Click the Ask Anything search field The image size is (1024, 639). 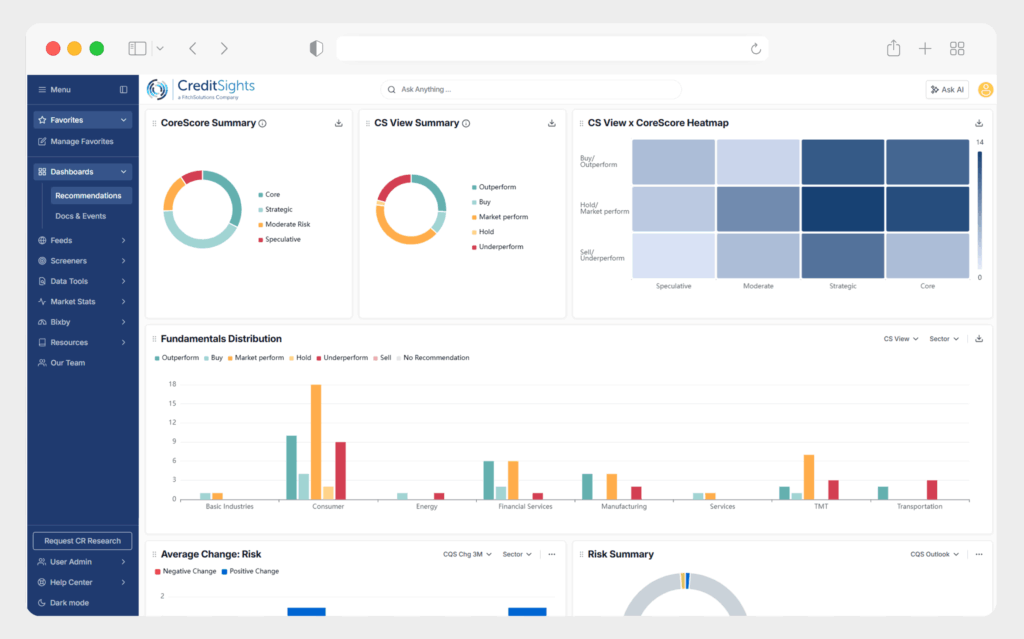point(530,90)
